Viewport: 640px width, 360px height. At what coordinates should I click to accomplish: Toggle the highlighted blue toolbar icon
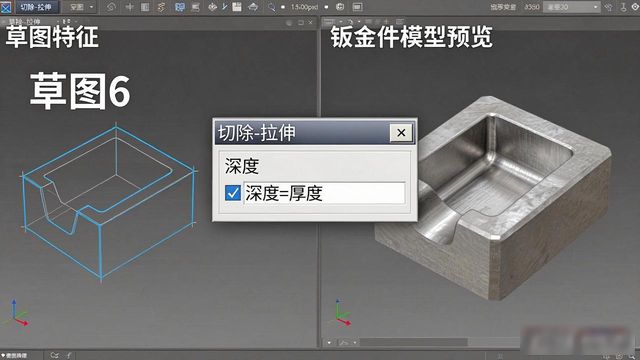pyautogui.click(x=180, y=7)
